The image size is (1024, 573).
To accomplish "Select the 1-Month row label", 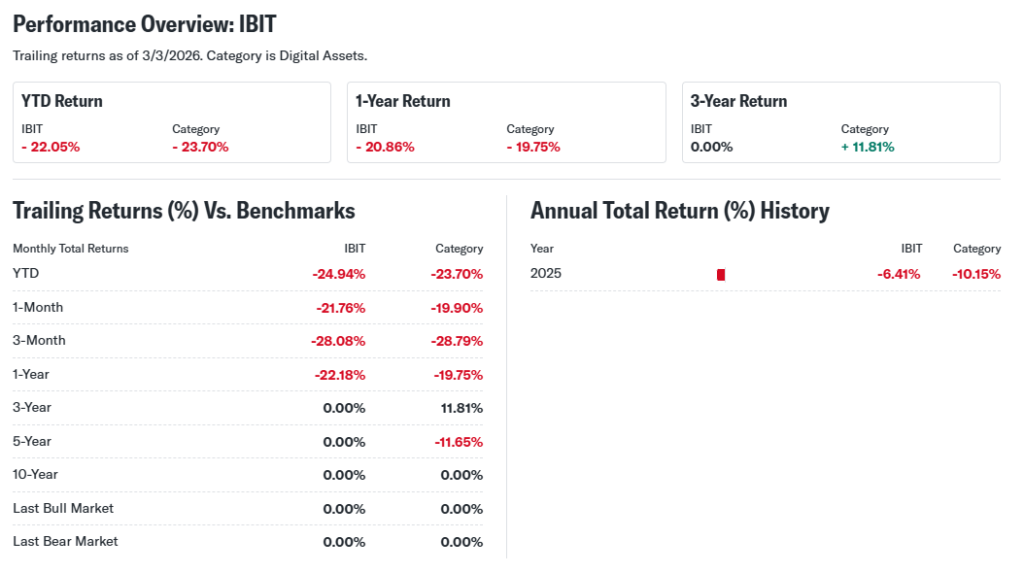I will [x=38, y=307].
